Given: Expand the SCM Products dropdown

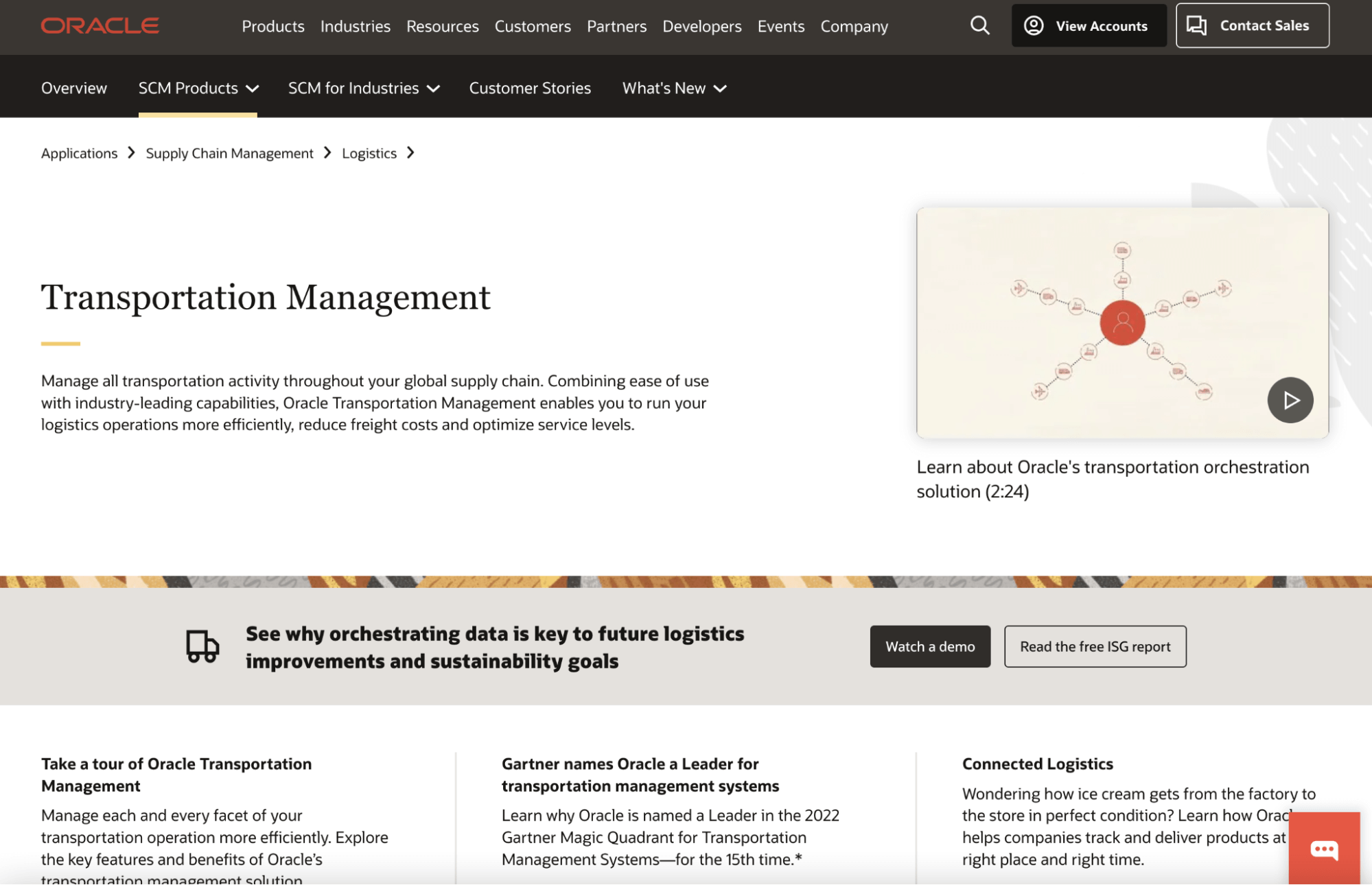Looking at the screenshot, I should coord(198,88).
